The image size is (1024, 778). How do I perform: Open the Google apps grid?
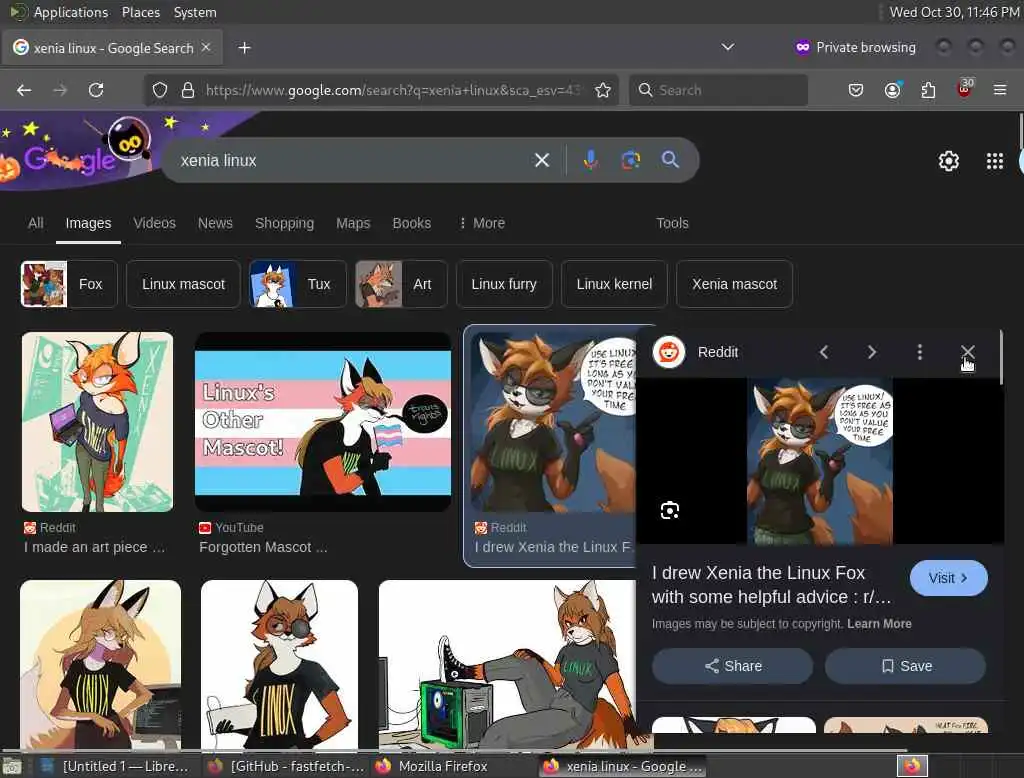[x=995, y=161]
